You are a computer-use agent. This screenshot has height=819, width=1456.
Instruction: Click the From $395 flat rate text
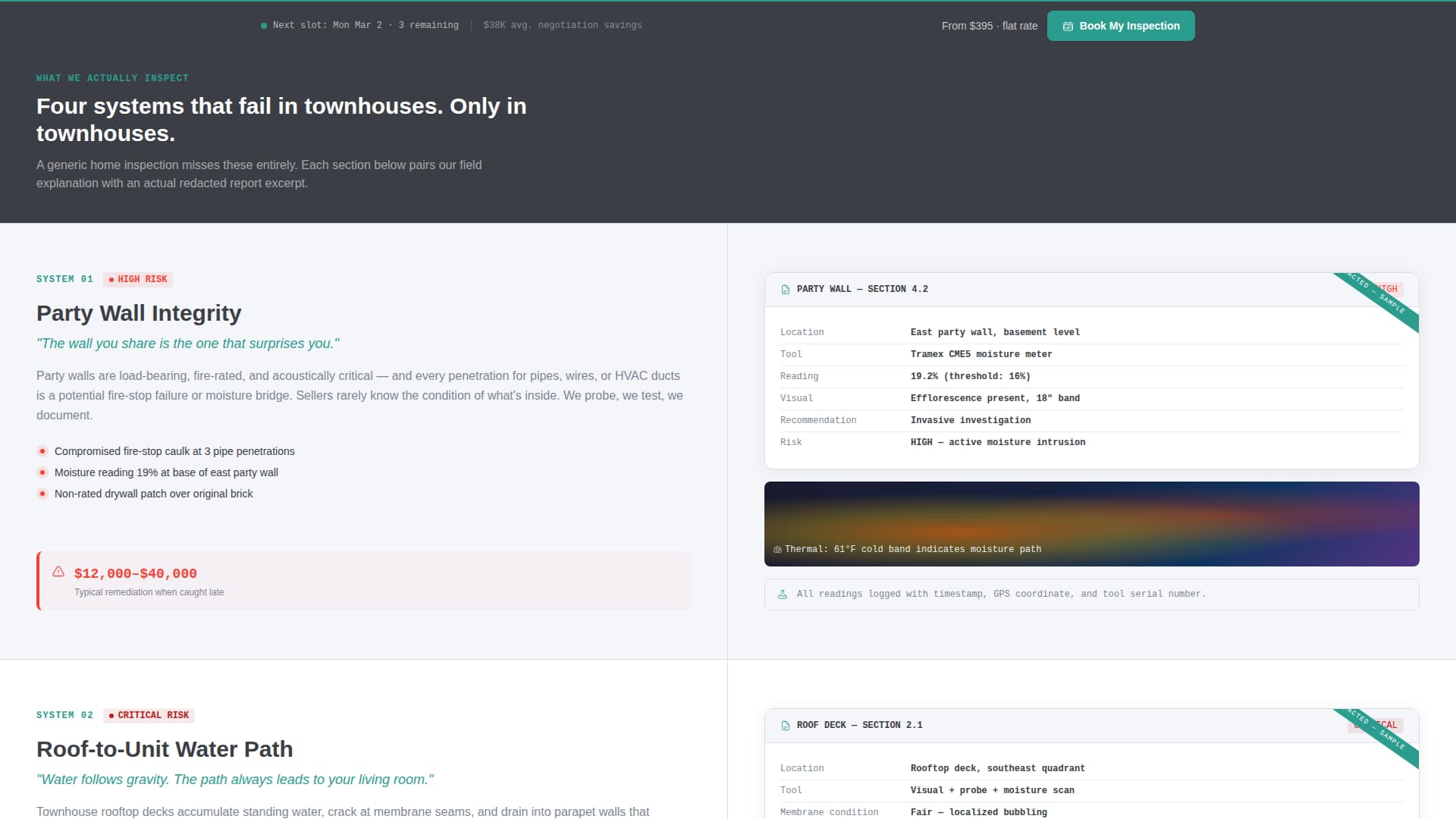point(990,25)
